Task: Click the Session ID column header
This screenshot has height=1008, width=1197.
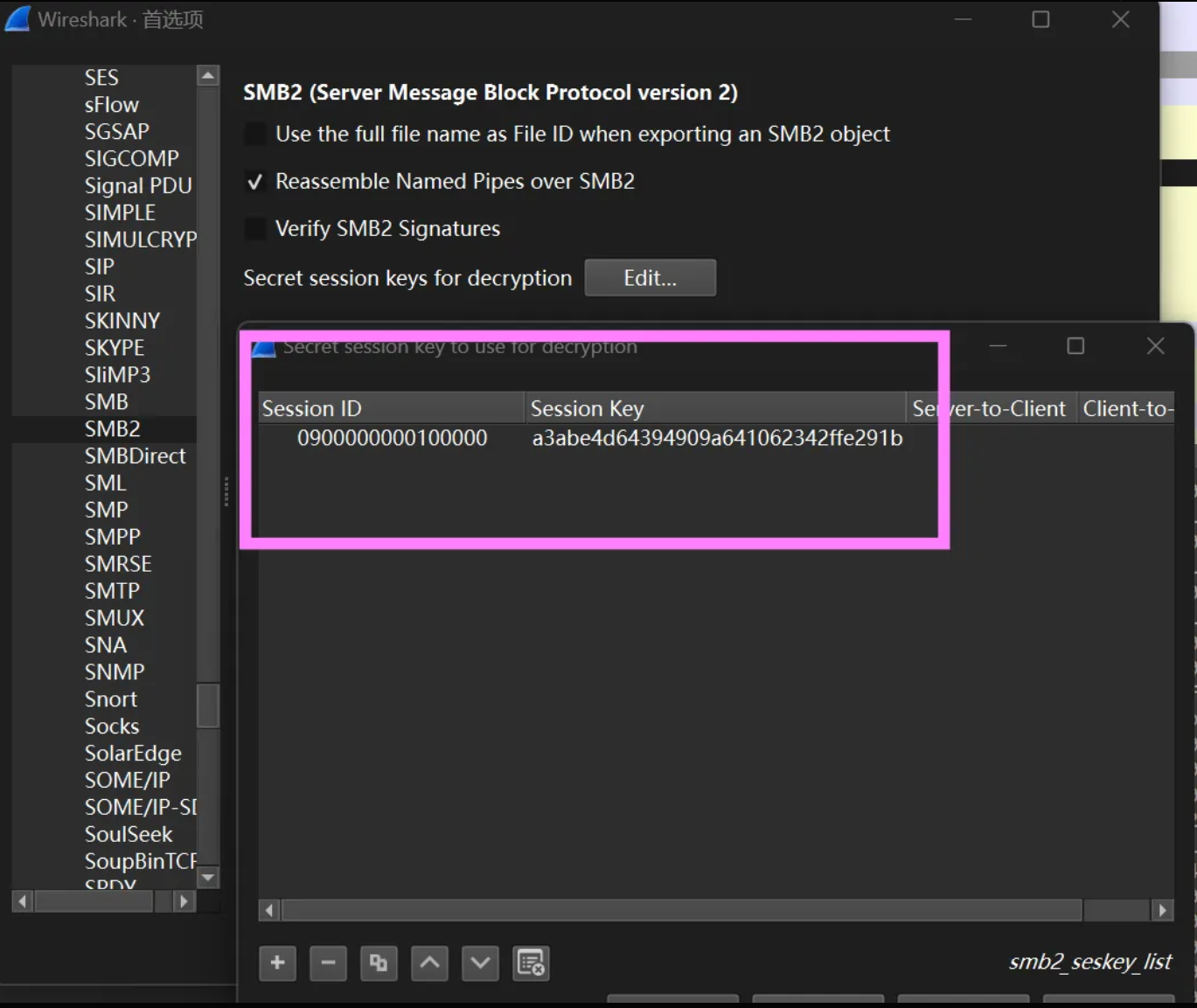Action: pos(391,408)
